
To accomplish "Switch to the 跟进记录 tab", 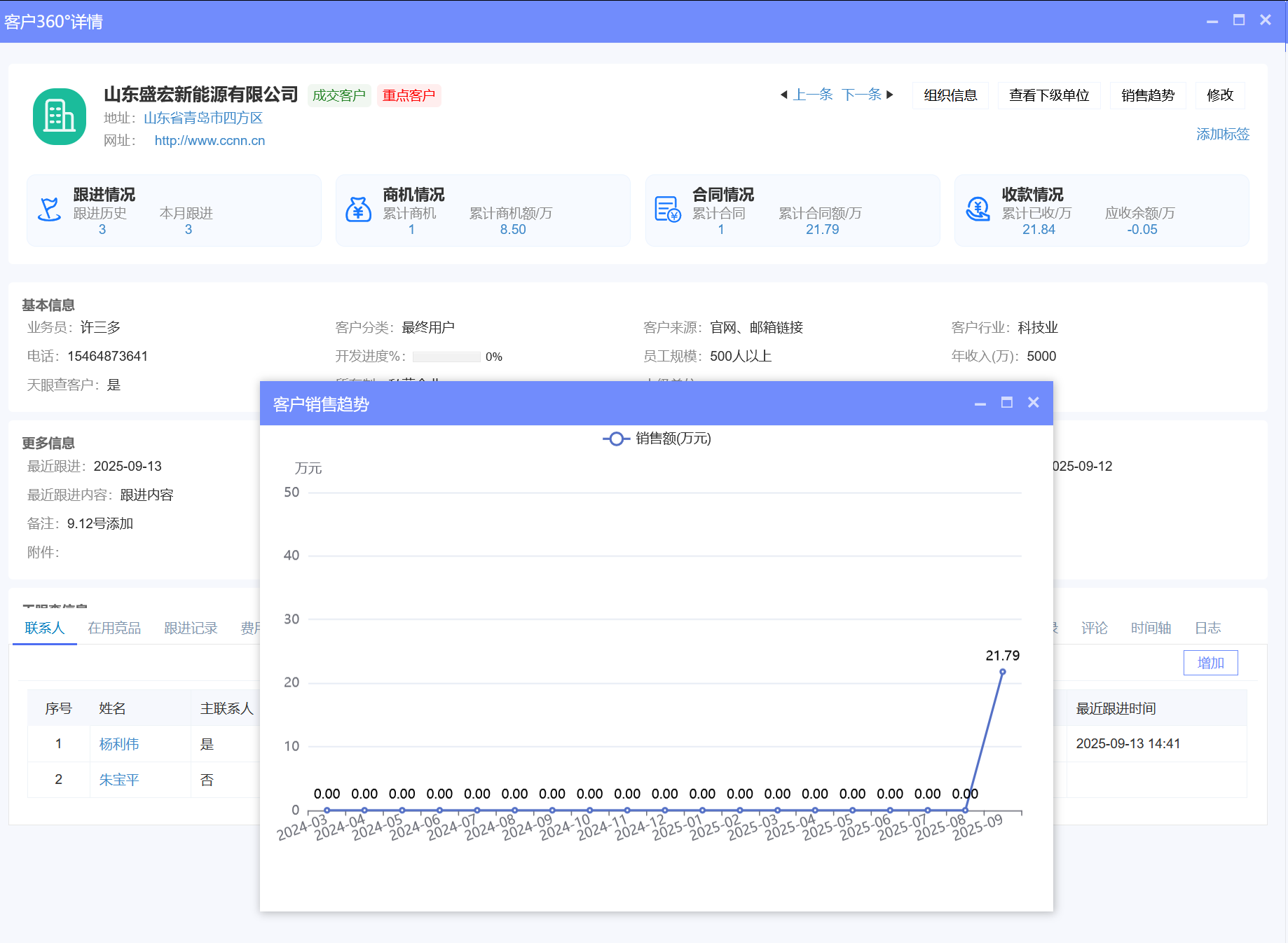I will pyautogui.click(x=191, y=628).
